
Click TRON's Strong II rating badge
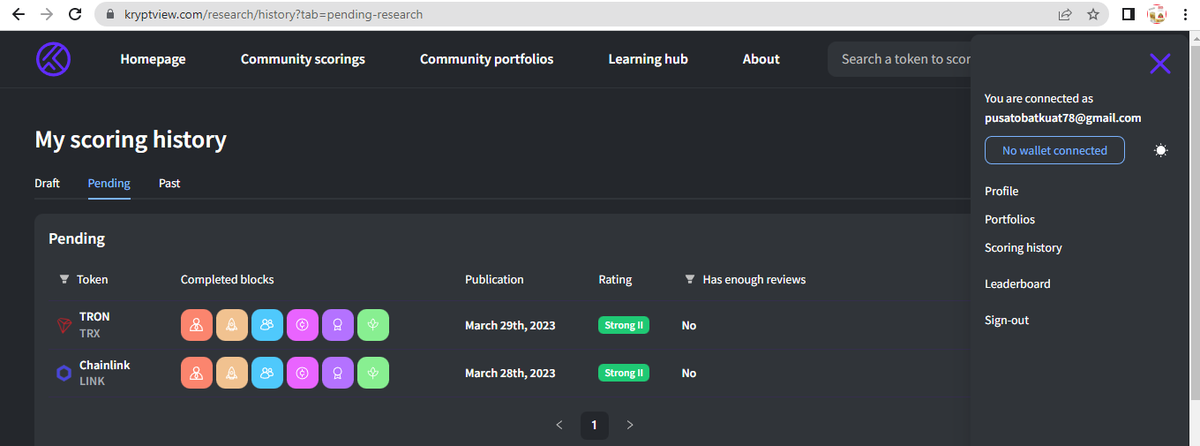click(624, 325)
